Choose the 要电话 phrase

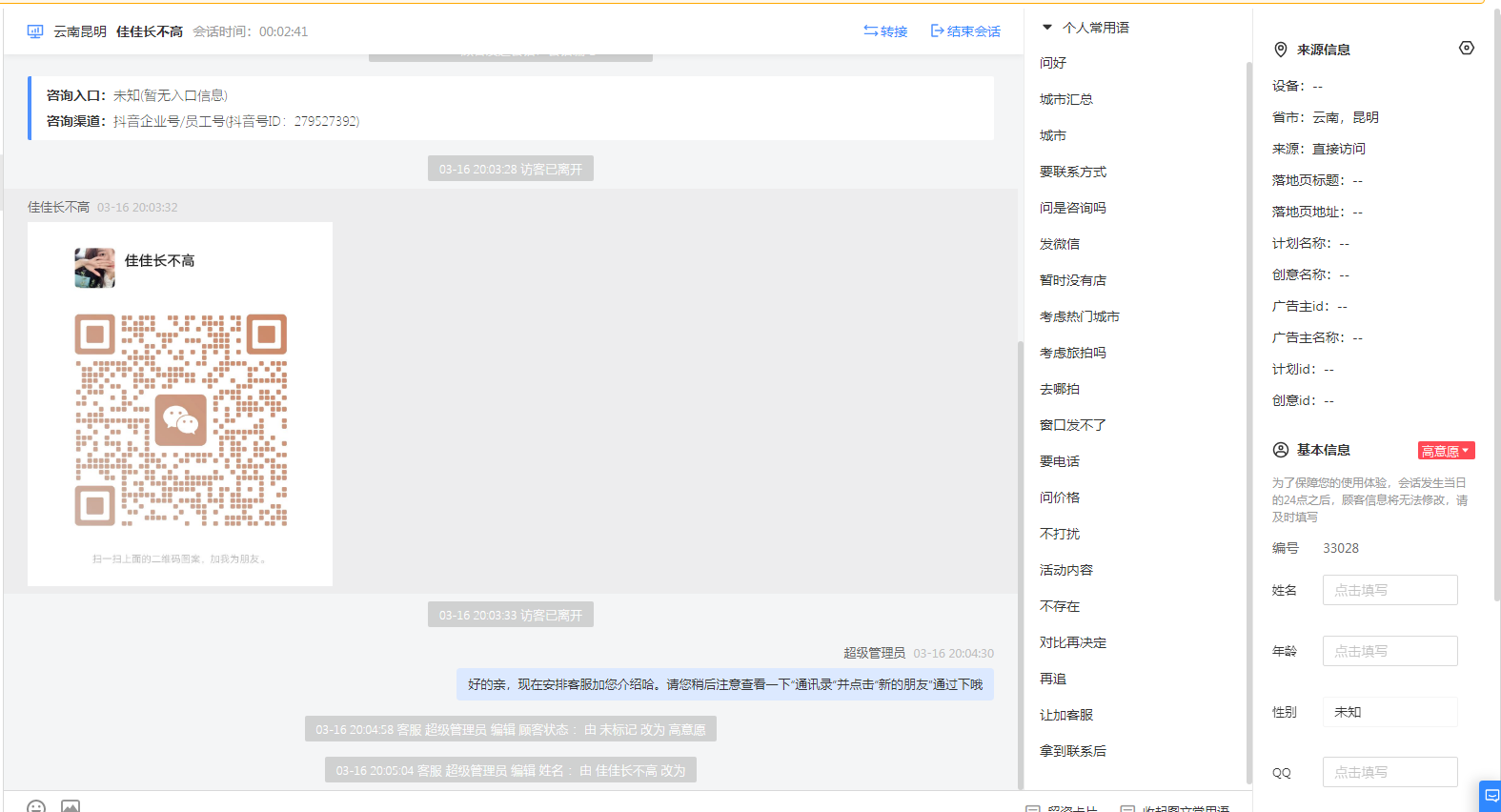pos(1060,461)
